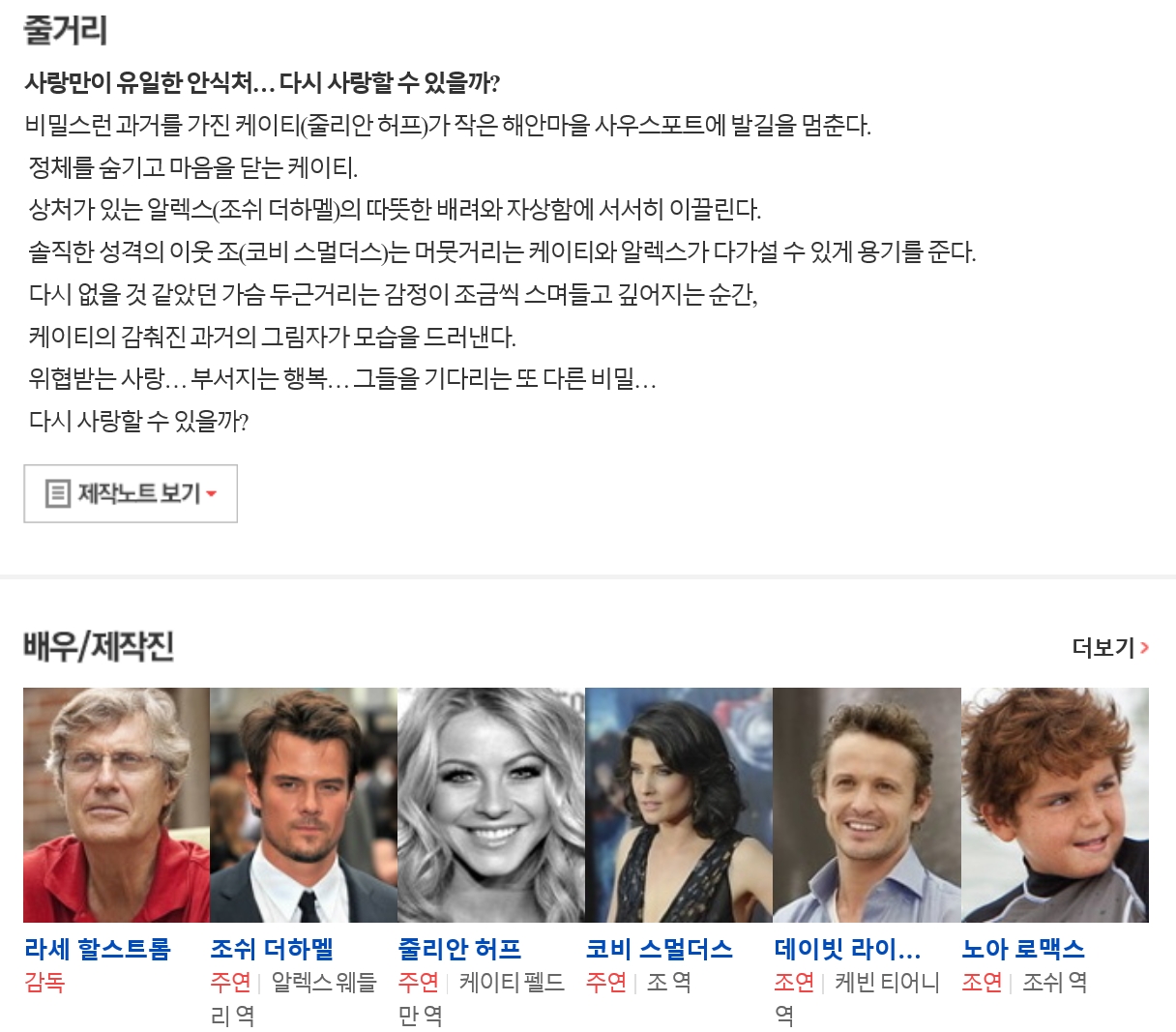Open 노아 로맥스 photo thumbnail
The width and height of the screenshot is (1176, 1032).
[1055, 805]
